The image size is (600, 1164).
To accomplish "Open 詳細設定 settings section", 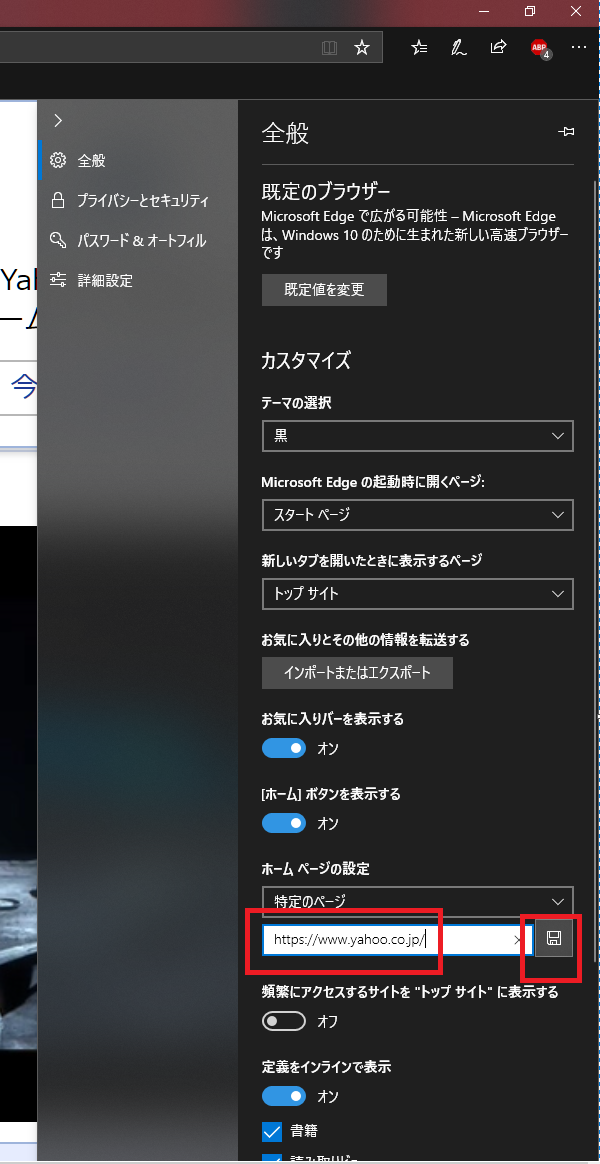I will click(x=137, y=281).
